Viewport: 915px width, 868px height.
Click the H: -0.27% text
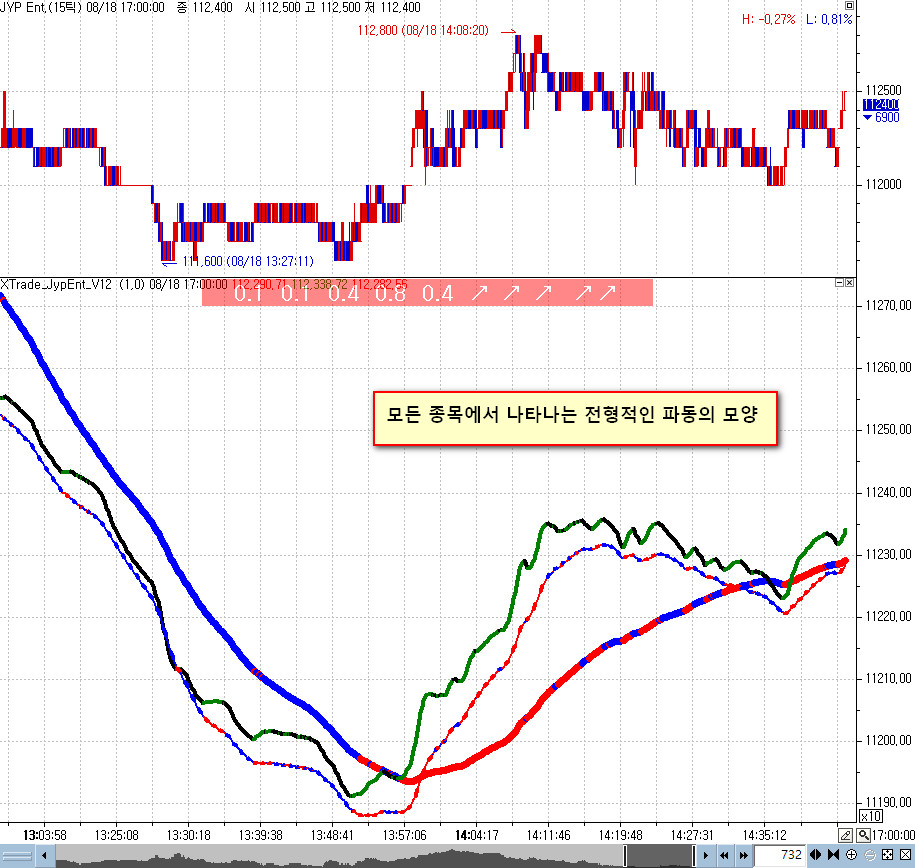(769, 19)
